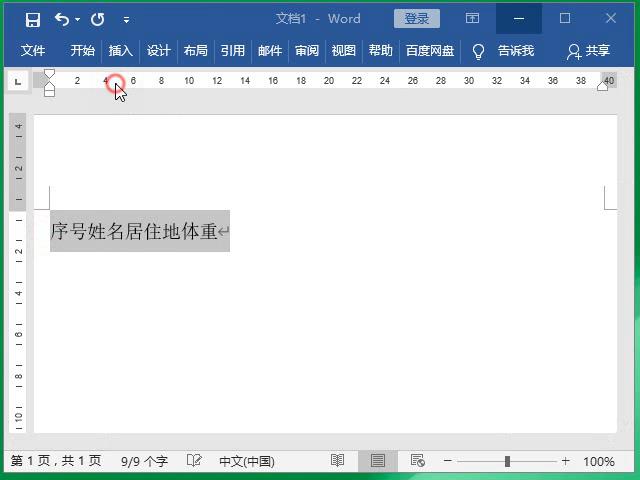640x480 pixels.
Task: Click the lightbulb Tell Me icon
Action: pos(478,51)
